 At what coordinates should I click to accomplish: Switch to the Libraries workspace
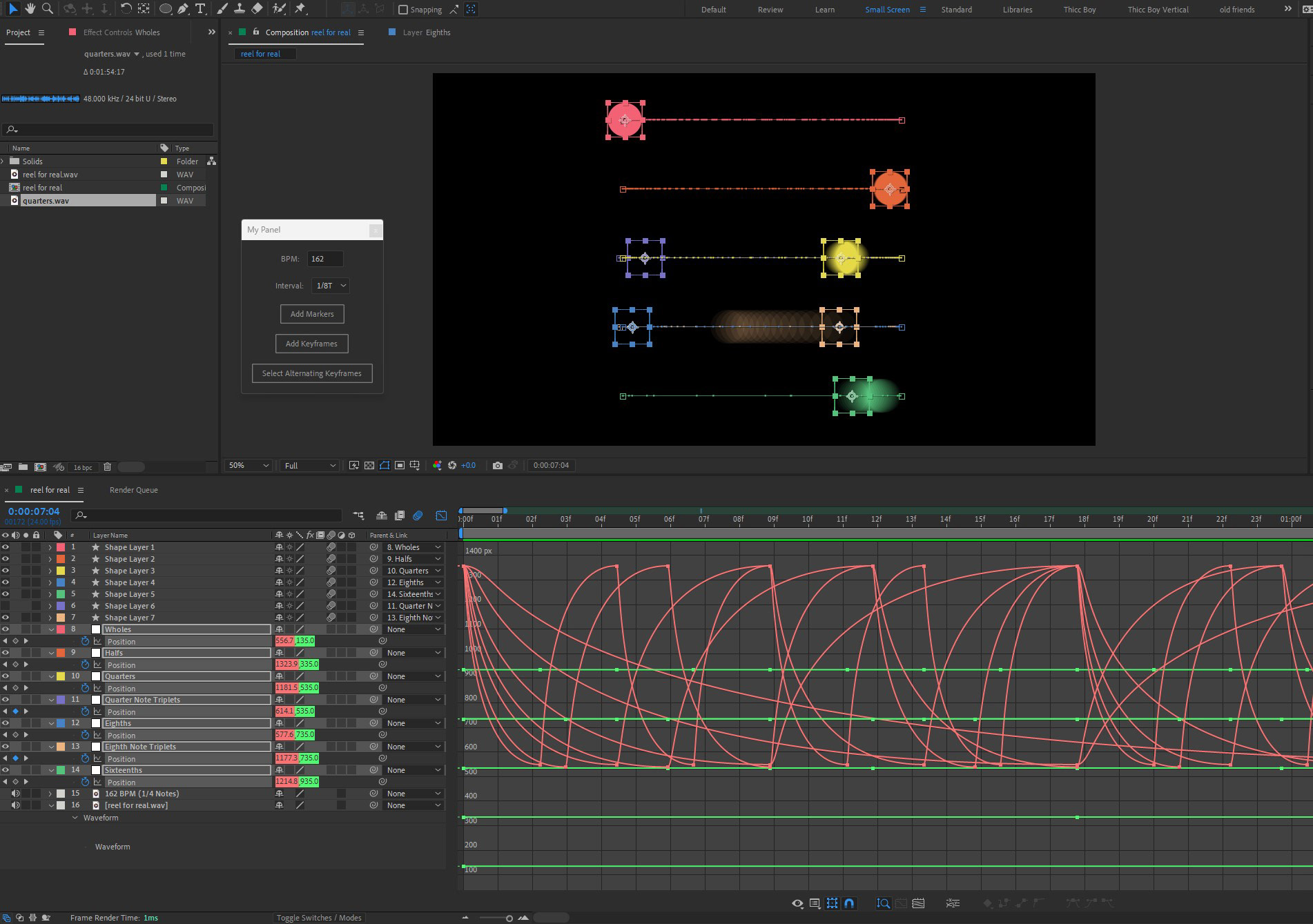[x=1018, y=10]
